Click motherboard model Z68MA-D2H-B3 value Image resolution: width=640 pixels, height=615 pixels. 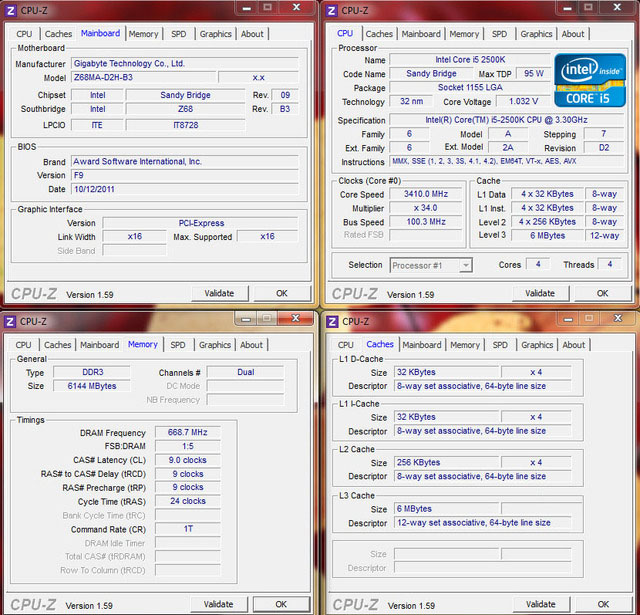144,78
